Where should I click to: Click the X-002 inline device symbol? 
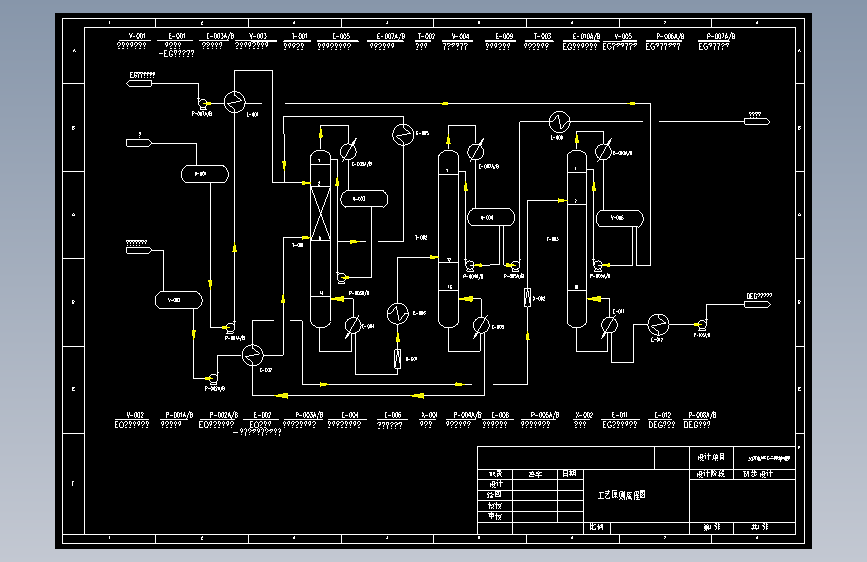point(527,298)
